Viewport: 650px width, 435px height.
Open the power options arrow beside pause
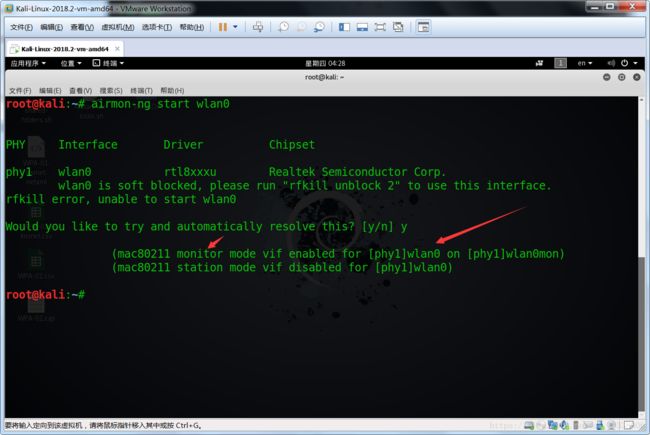(235, 27)
